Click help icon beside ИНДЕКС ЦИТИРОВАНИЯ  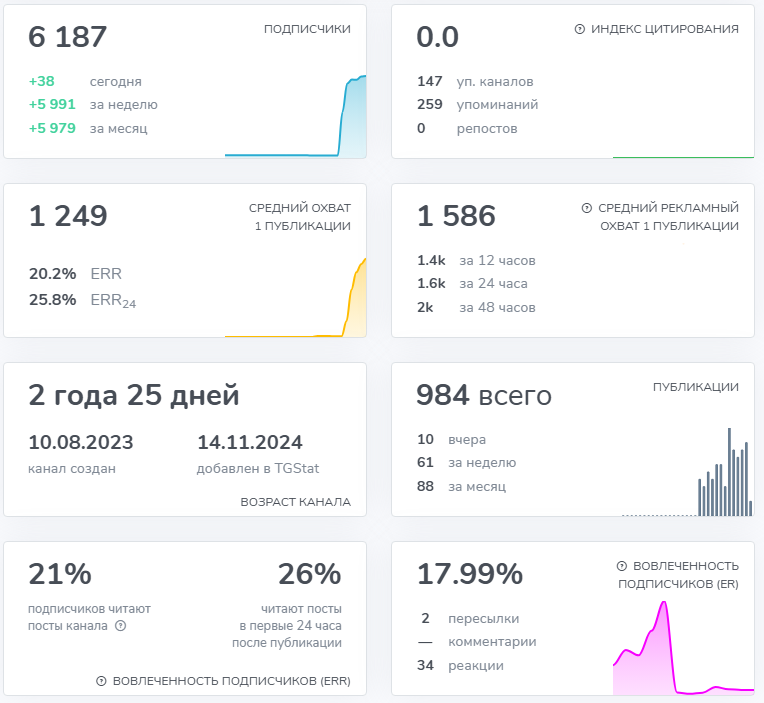(x=580, y=29)
